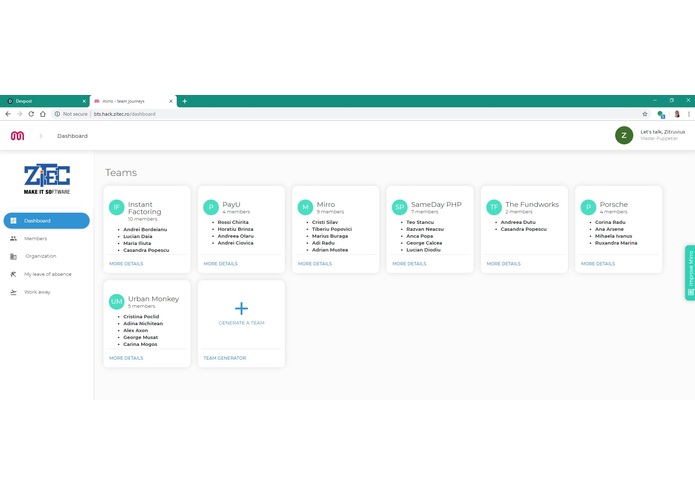Close the Deepod browser tab
Viewport: 695px width, 494px height.
tap(84, 101)
